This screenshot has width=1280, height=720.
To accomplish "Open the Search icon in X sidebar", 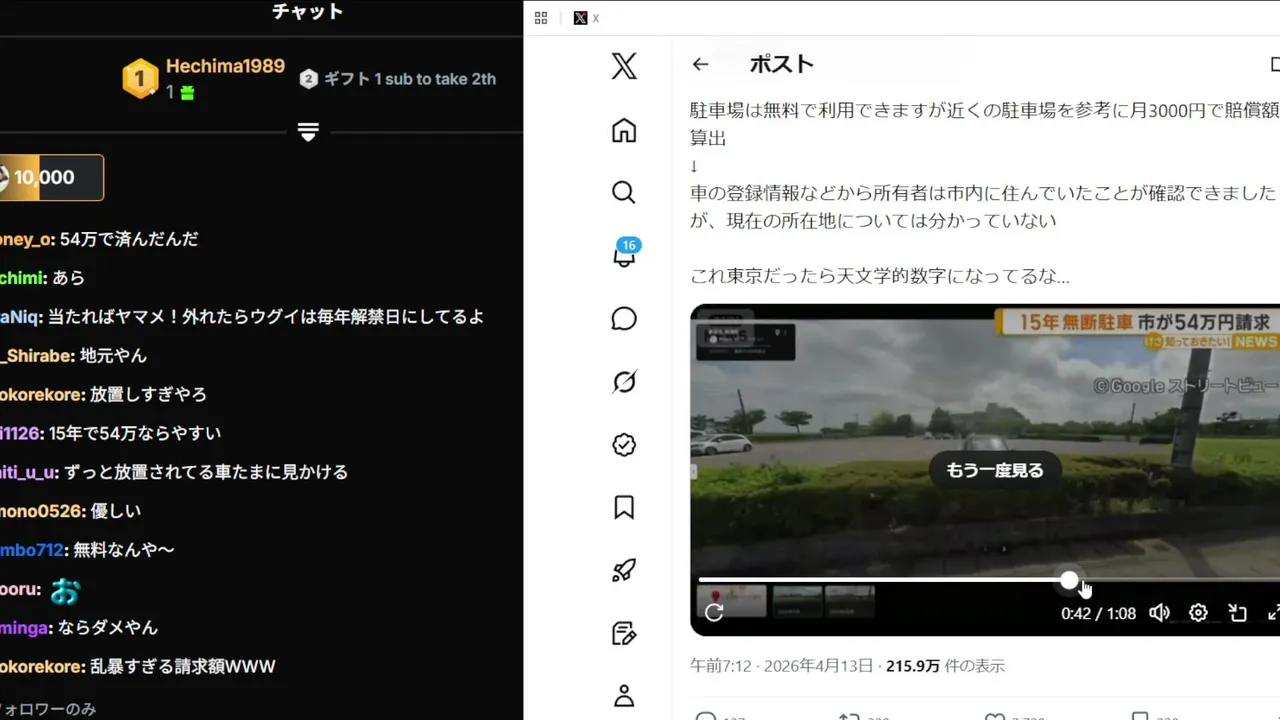I will tap(624, 193).
